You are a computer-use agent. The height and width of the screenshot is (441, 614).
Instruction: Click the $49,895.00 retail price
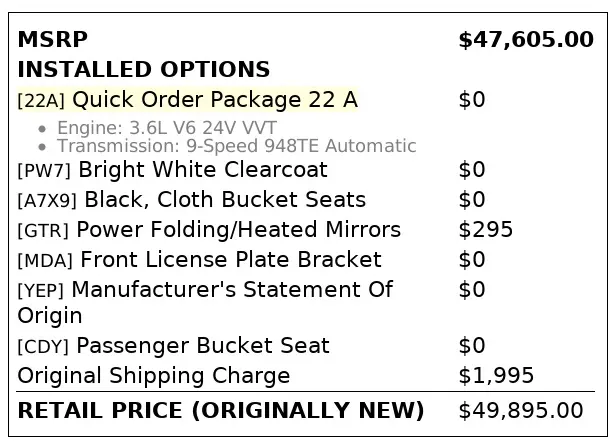click(x=520, y=410)
